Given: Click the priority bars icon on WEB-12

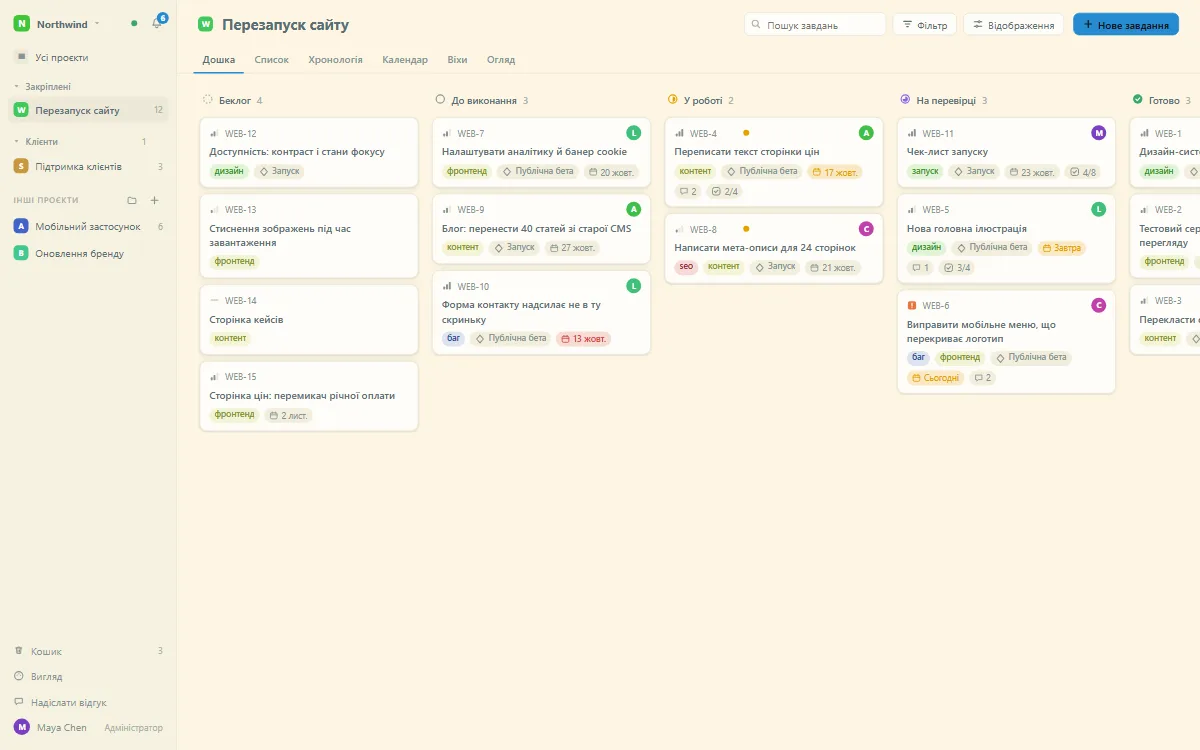Looking at the screenshot, I should click(214, 133).
